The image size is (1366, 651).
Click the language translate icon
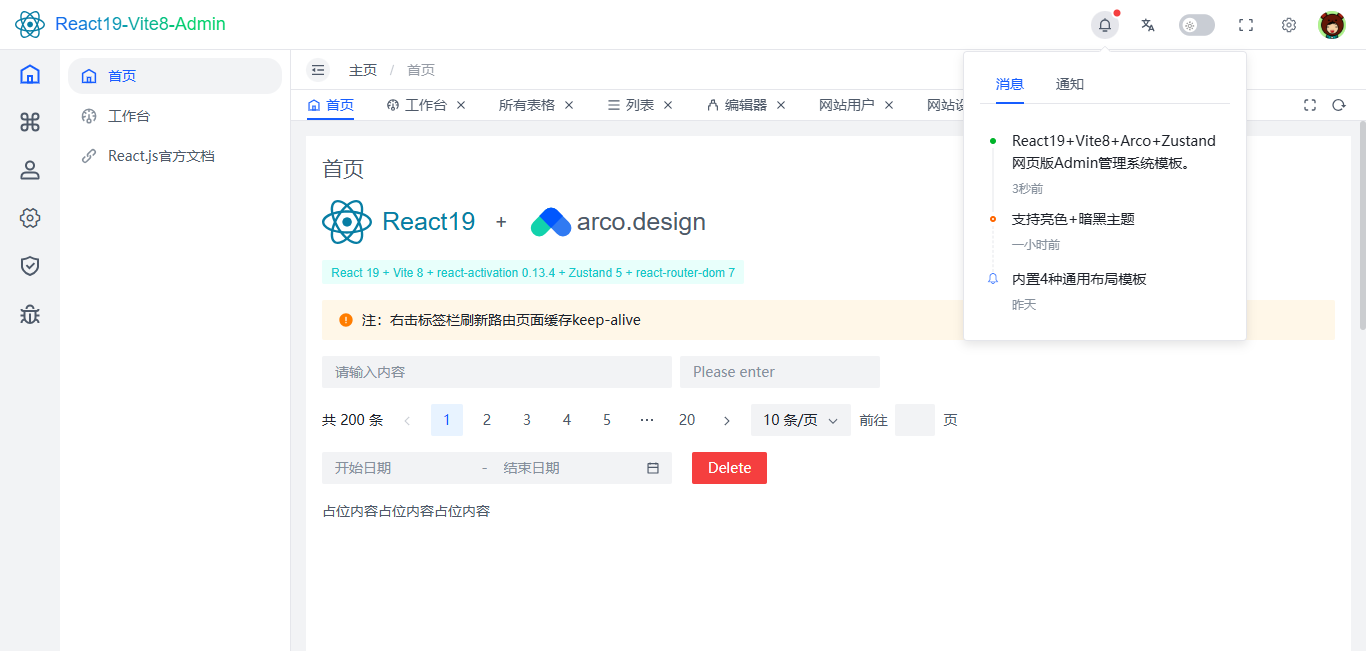(x=1148, y=25)
